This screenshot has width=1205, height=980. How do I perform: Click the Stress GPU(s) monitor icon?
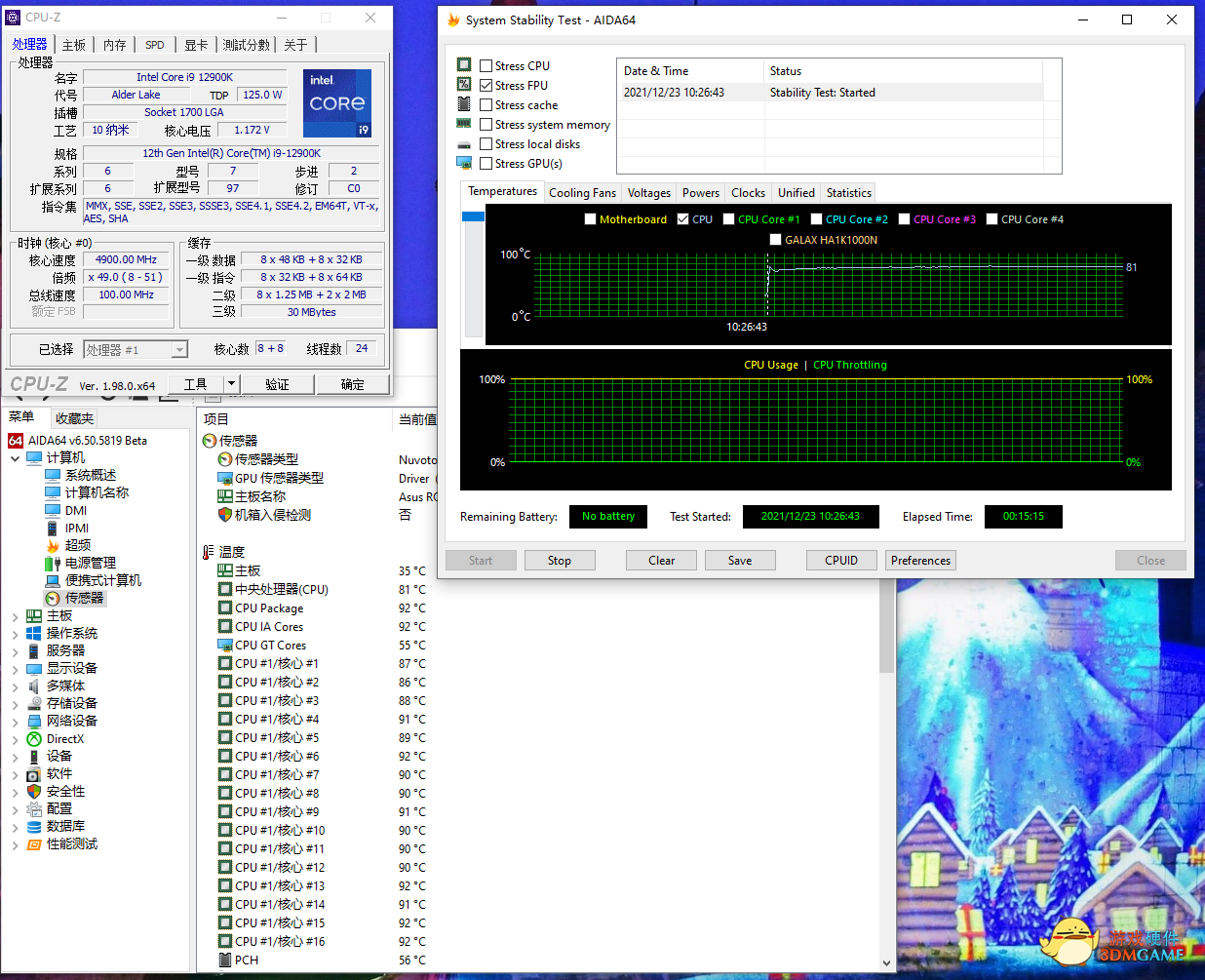464,163
